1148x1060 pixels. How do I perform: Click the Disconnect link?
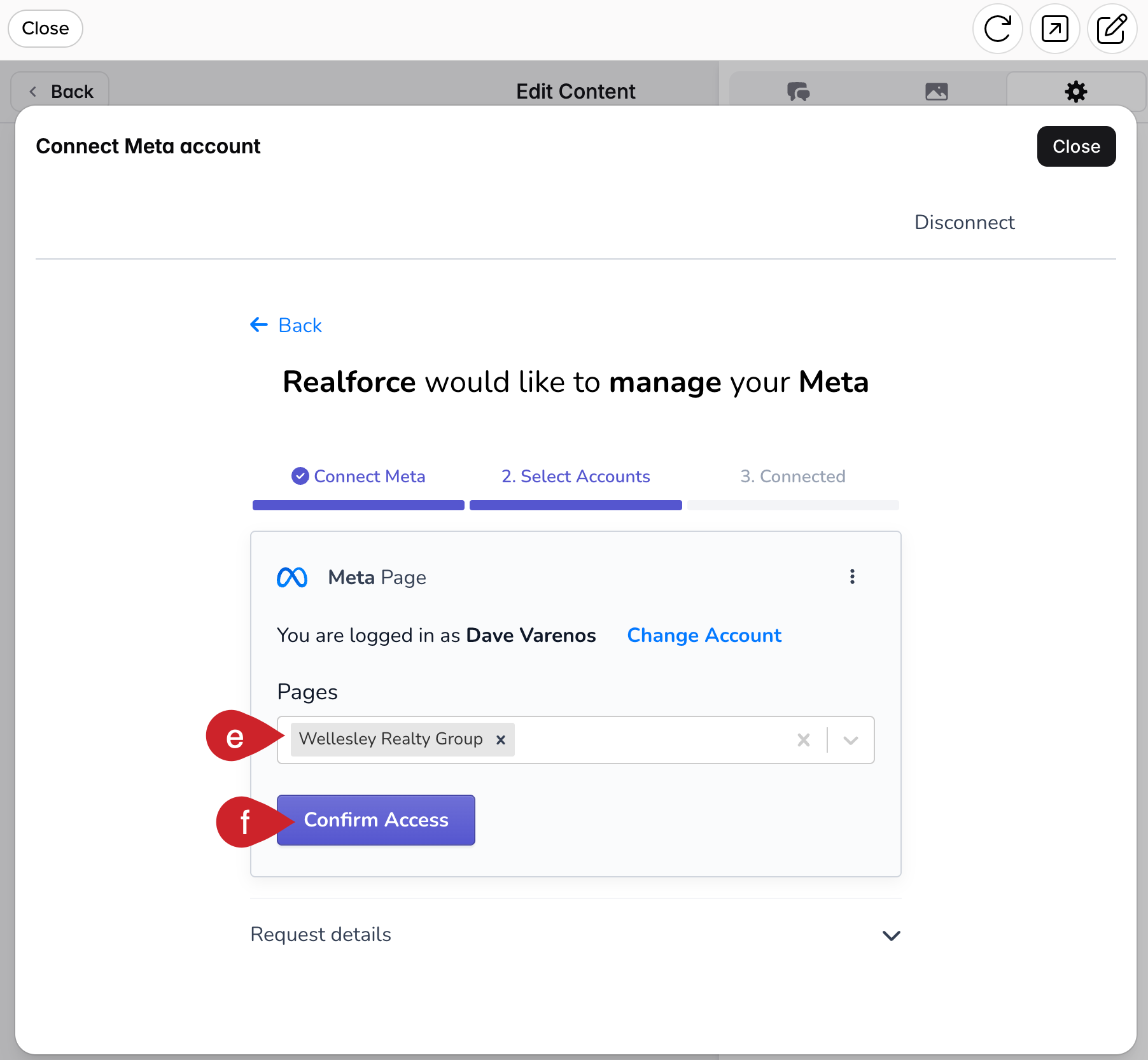coord(964,222)
